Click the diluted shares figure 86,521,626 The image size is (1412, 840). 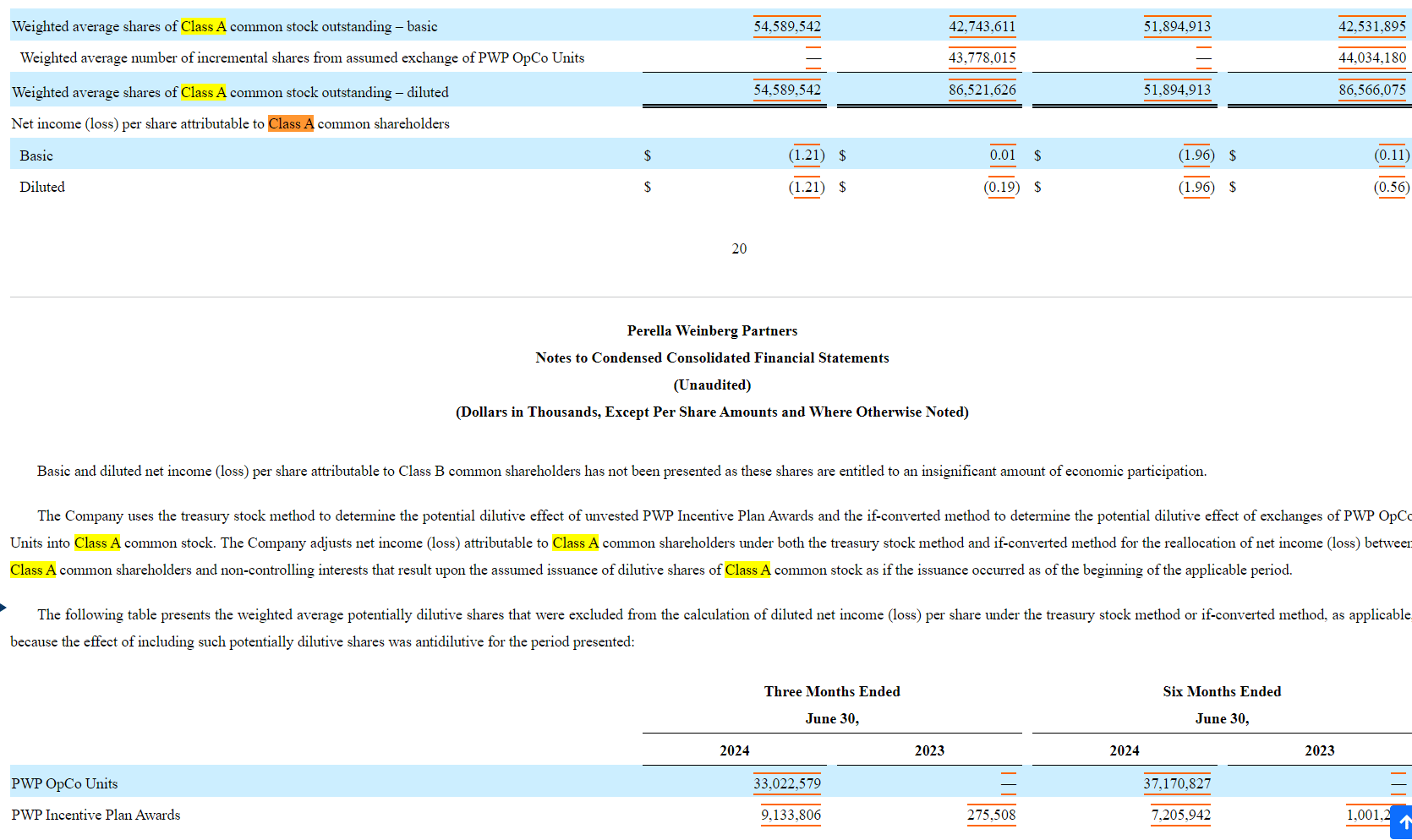[x=982, y=90]
